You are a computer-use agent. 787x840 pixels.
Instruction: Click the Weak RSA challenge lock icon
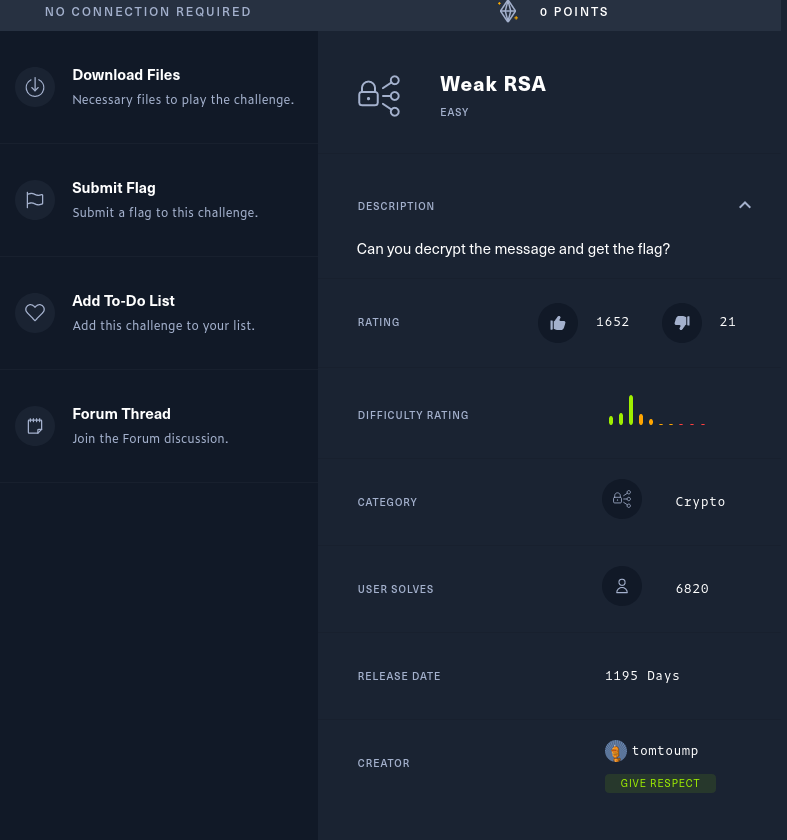pos(379,96)
